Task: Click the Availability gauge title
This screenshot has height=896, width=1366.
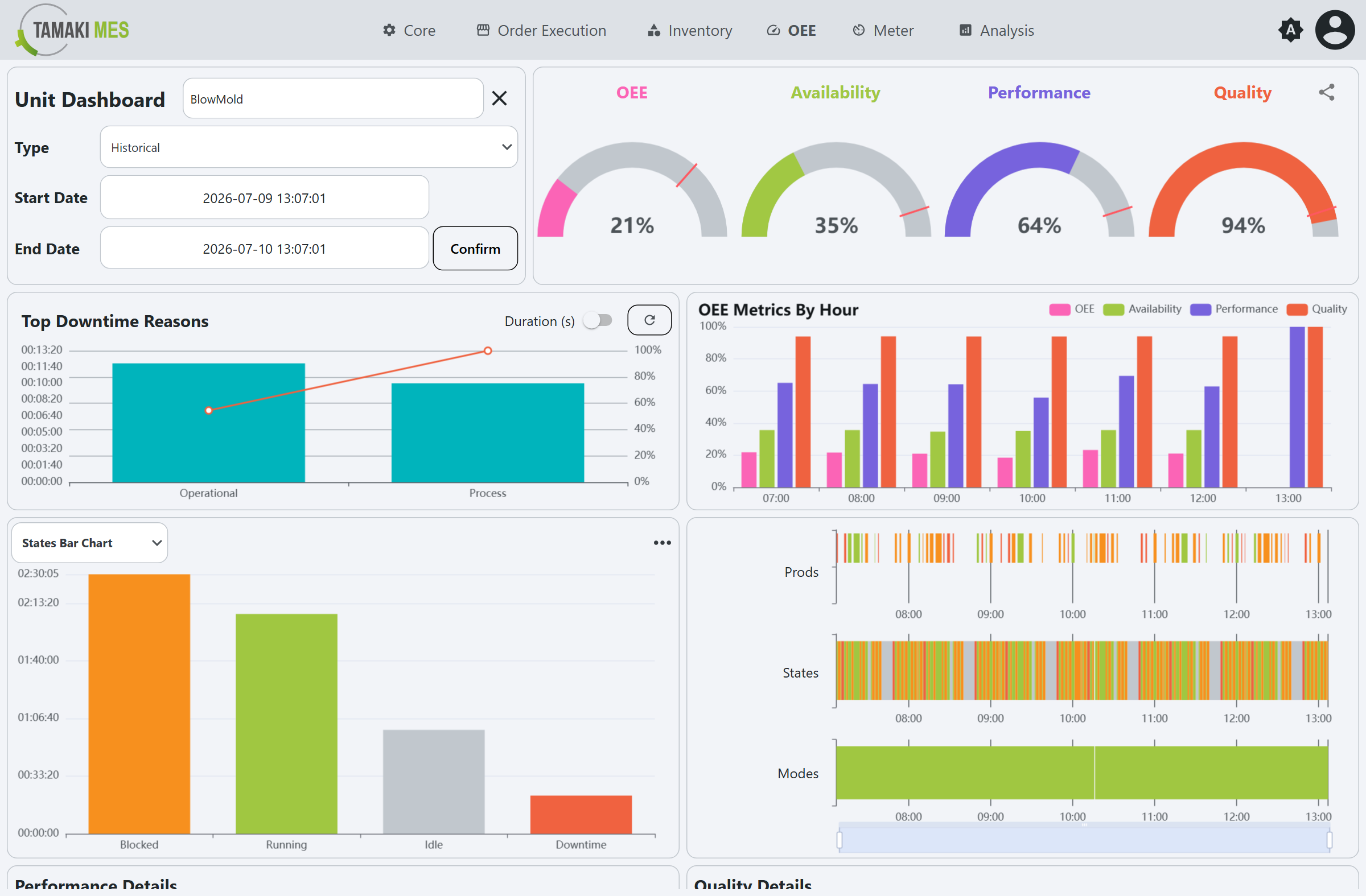Action: point(835,92)
